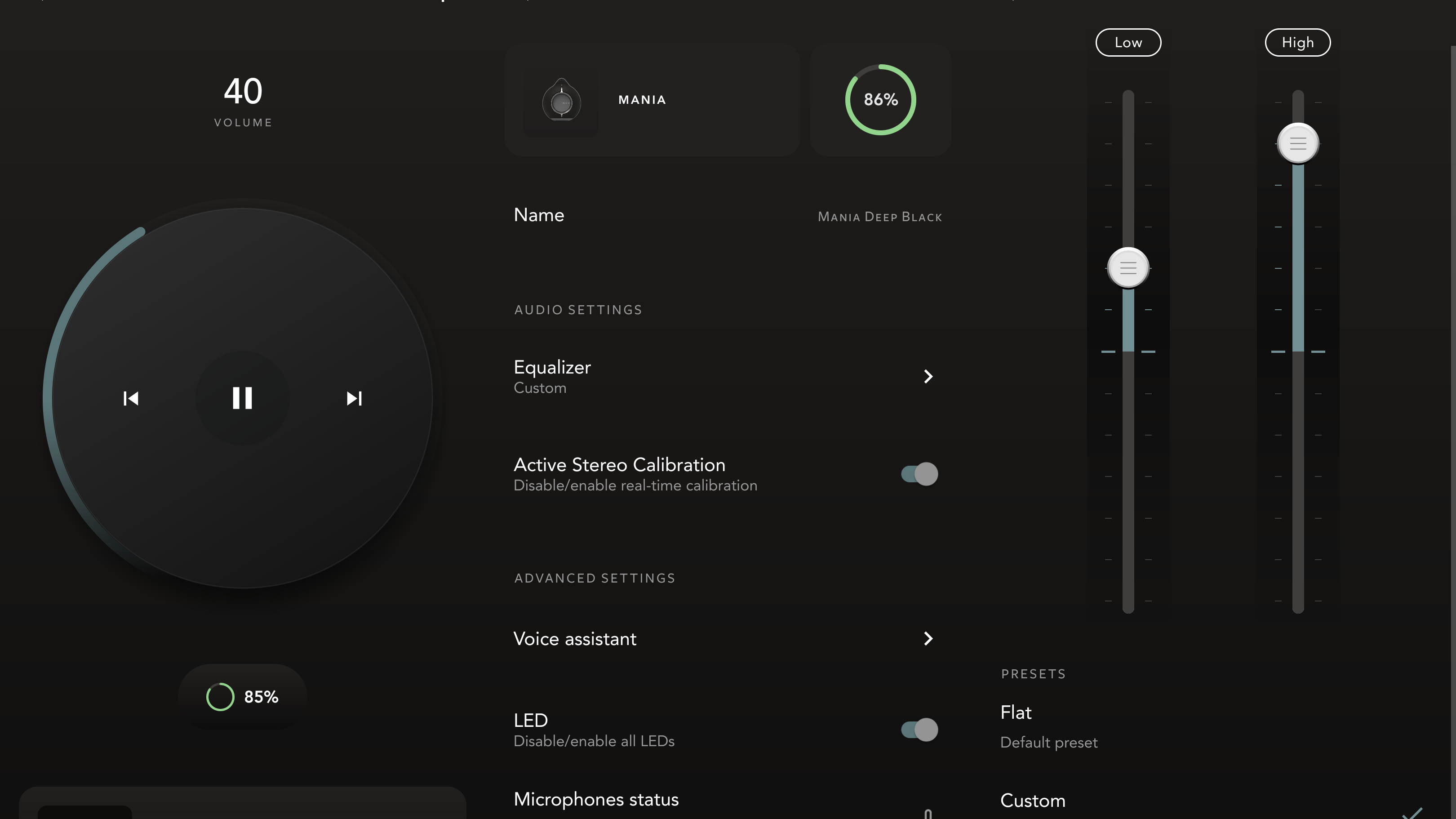Drag the left equalizer frequency slider
Screen dimensions: 1456x819
(x=1127, y=267)
